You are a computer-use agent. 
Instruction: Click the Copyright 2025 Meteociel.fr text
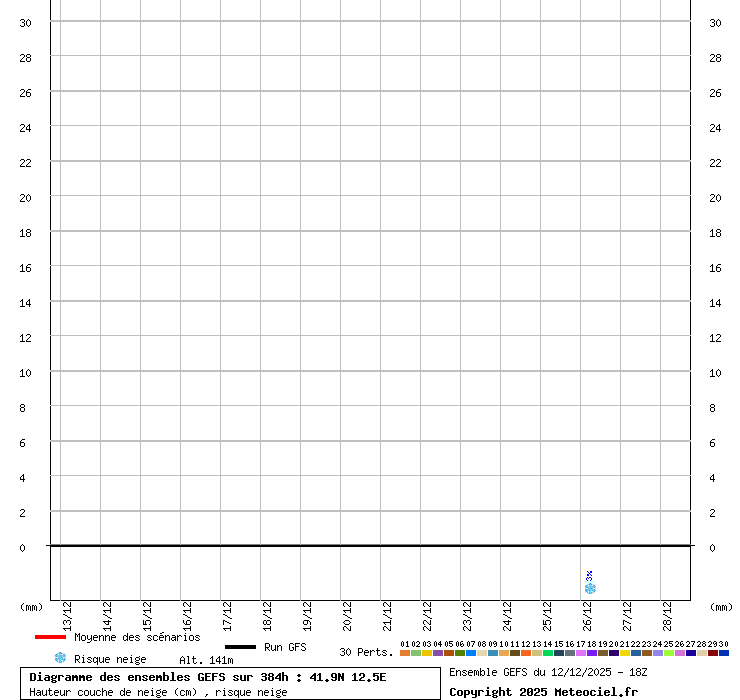tap(543, 692)
